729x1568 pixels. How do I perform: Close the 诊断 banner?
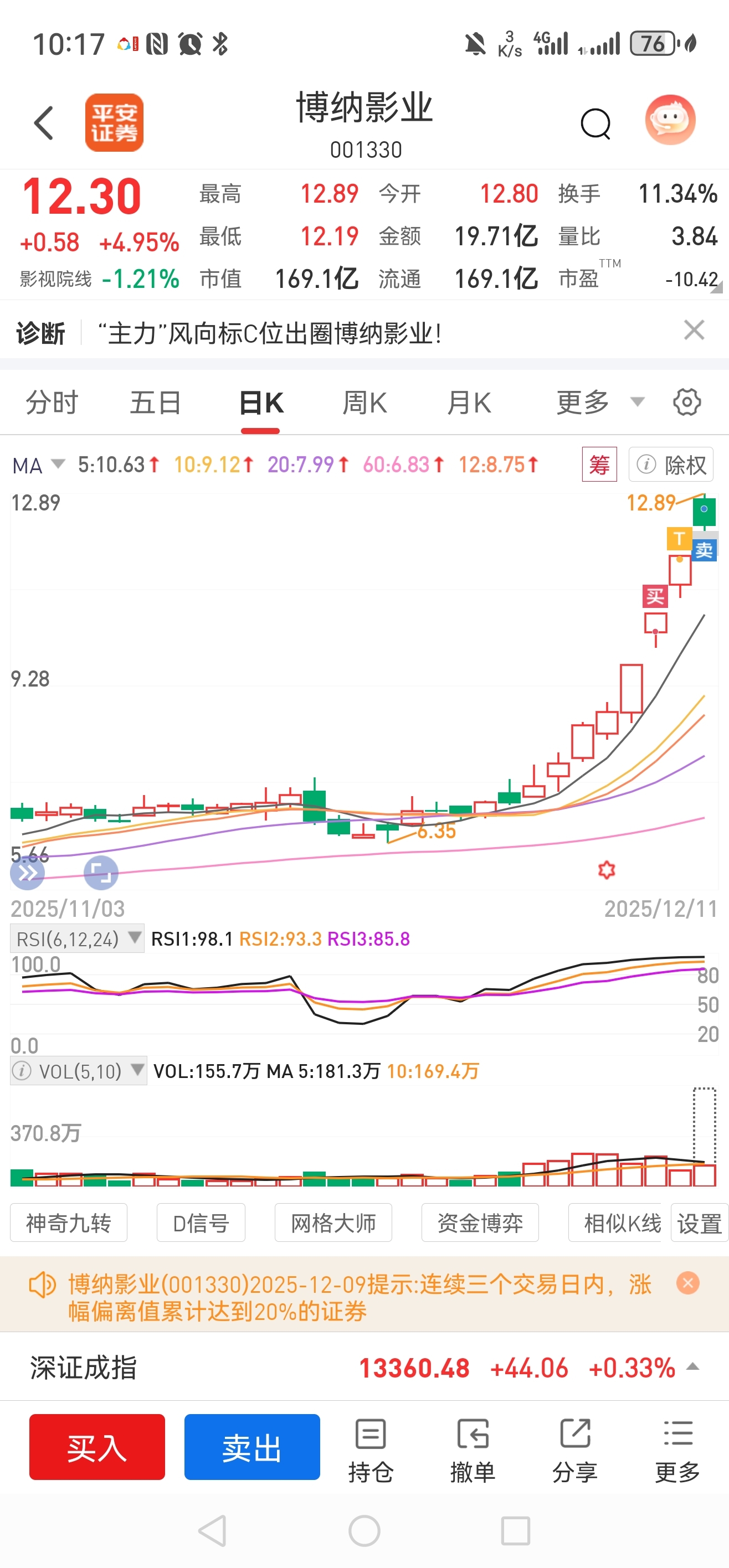click(694, 330)
